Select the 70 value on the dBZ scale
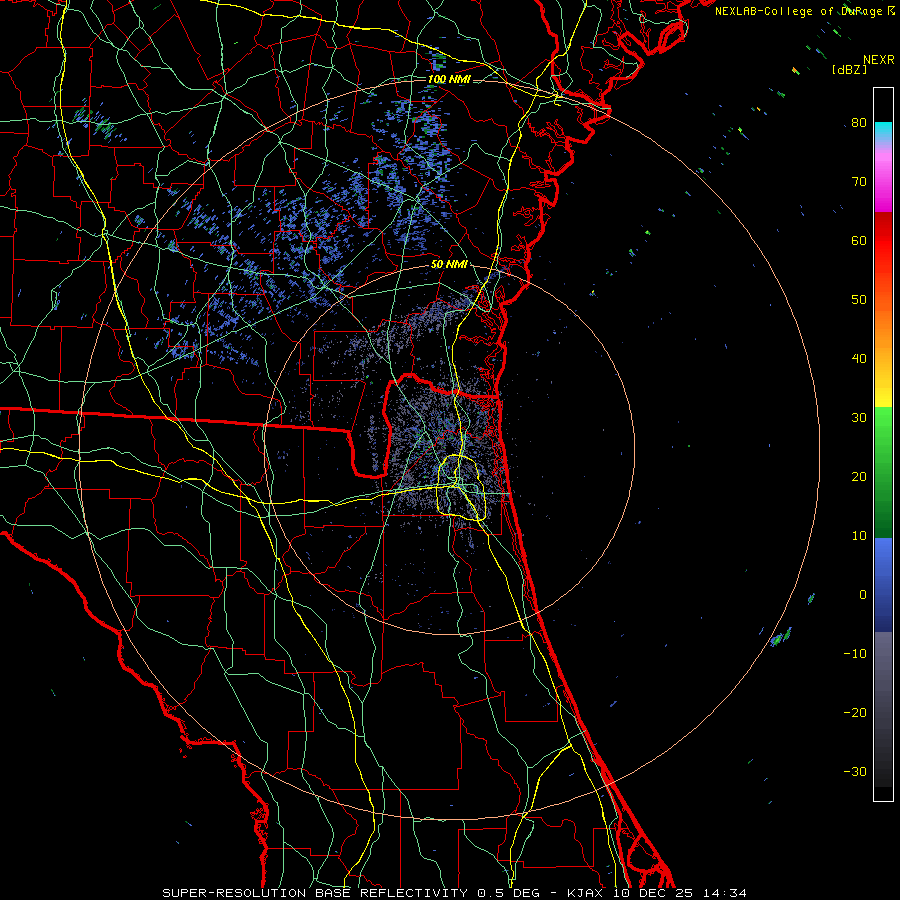 tap(859, 181)
